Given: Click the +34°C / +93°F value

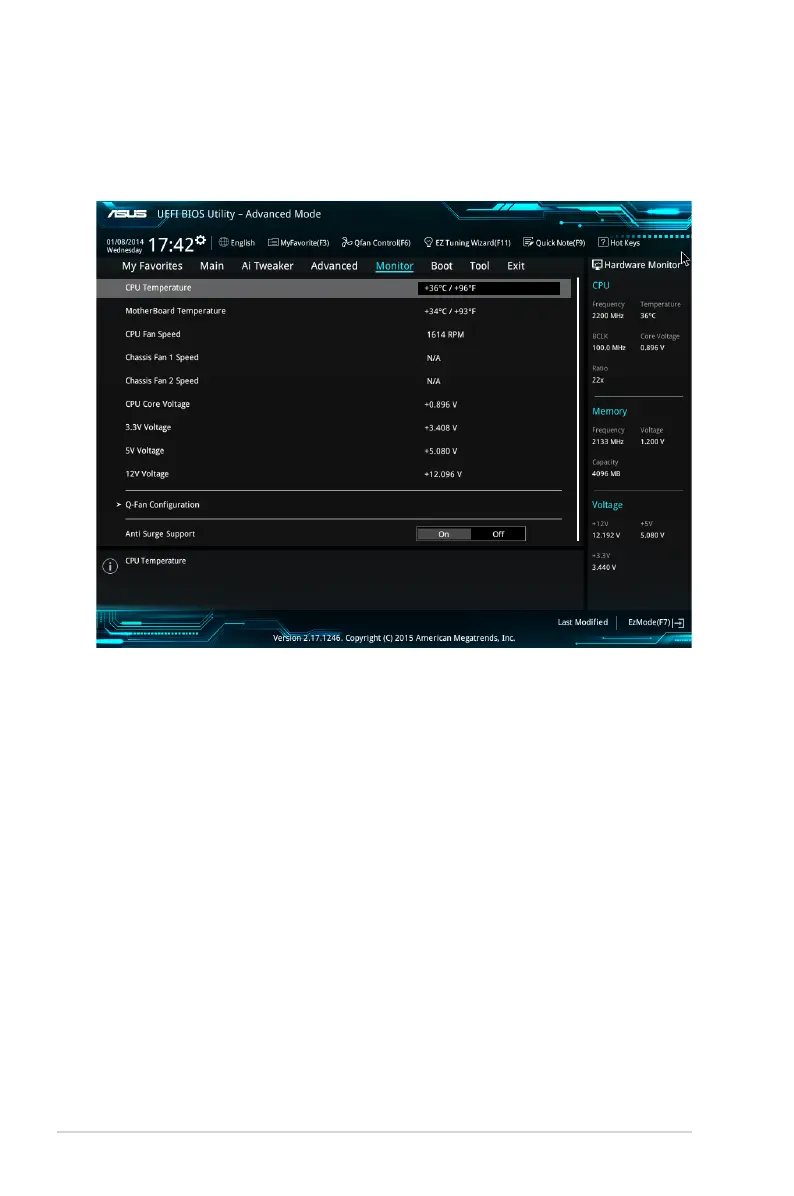Looking at the screenshot, I should [x=450, y=311].
